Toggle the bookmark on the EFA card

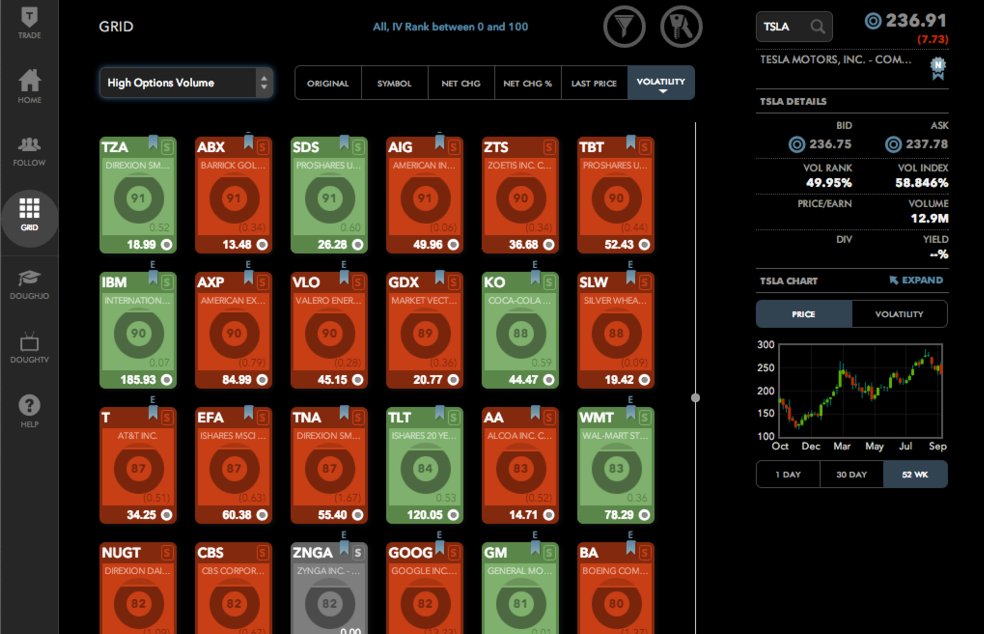pos(249,412)
